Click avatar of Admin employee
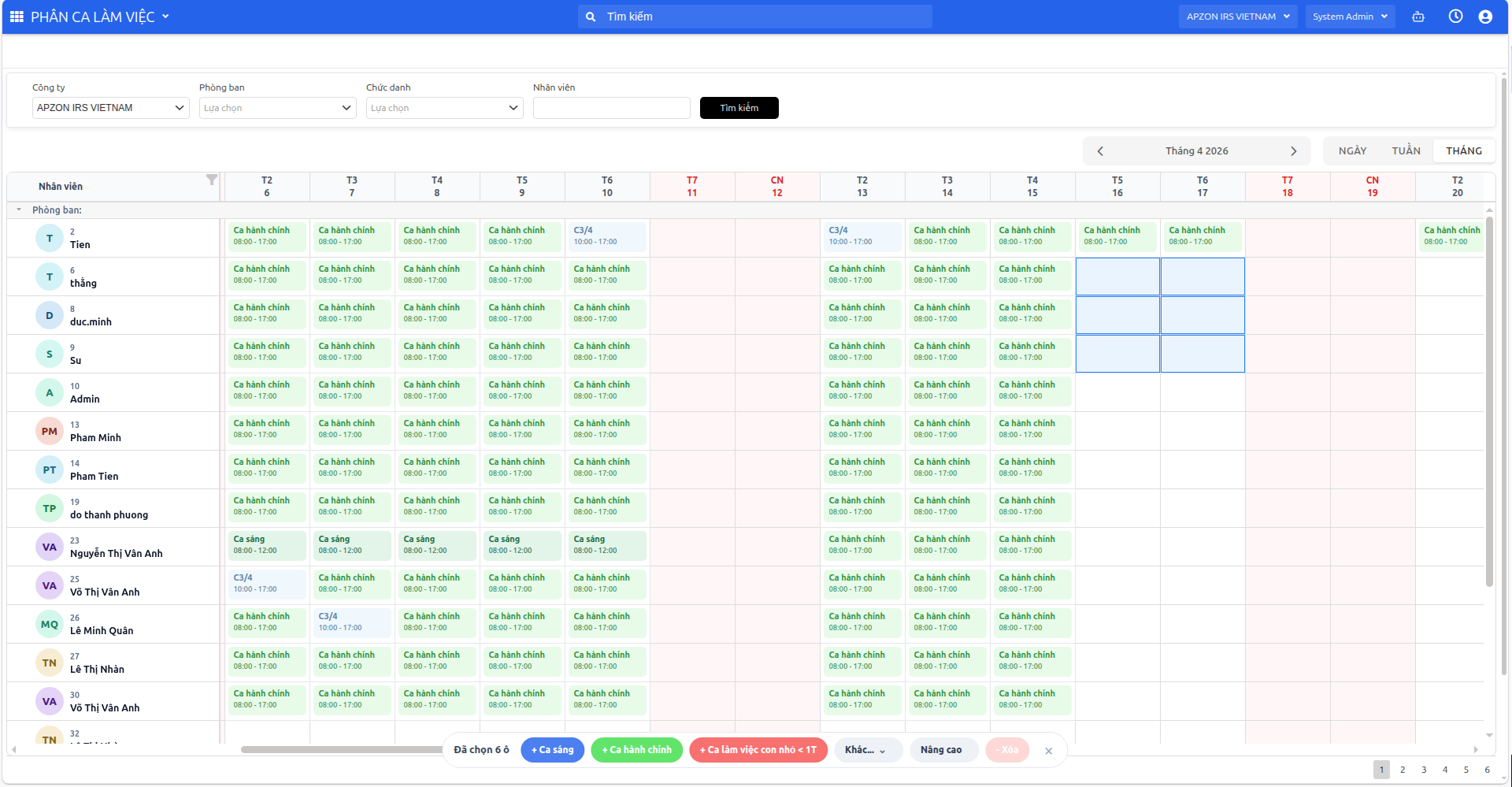The width and height of the screenshot is (1512, 787). click(x=50, y=392)
